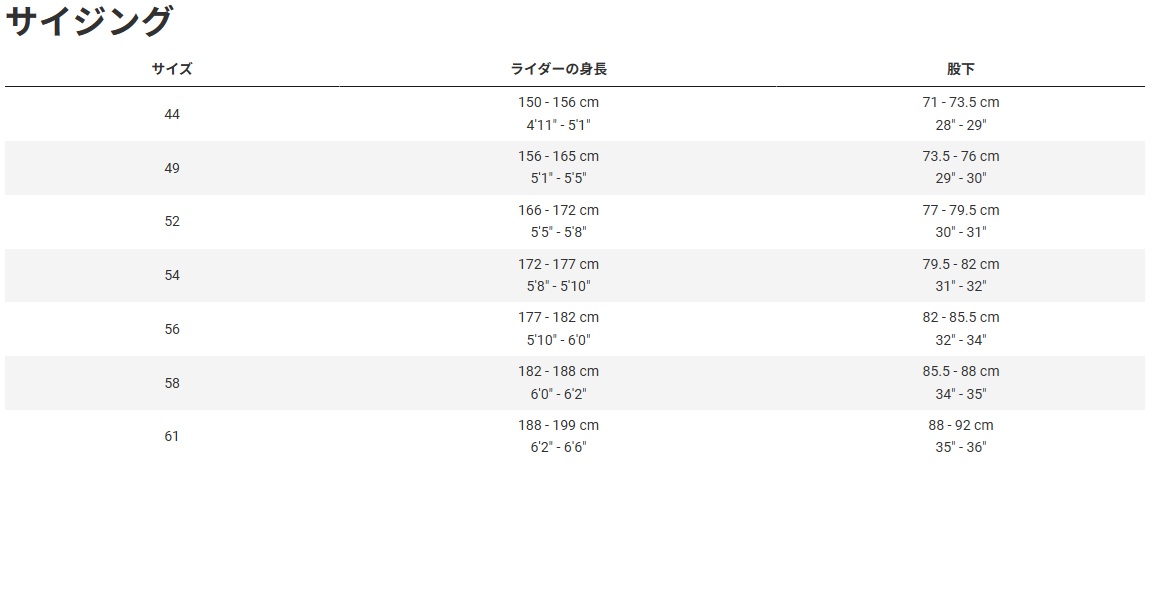1155x614 pixels.
Task: Click the 166 - 172 cm height value
Action: [x=558, y=210]
